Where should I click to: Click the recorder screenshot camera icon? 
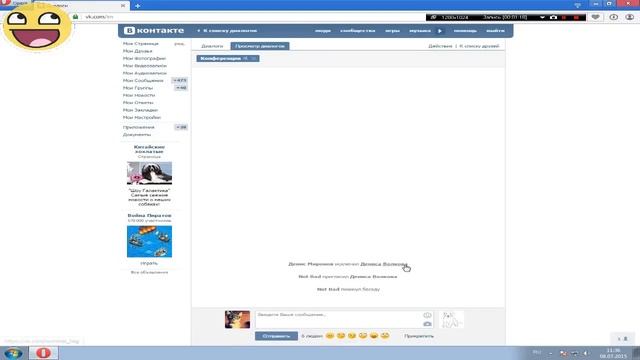553,17
